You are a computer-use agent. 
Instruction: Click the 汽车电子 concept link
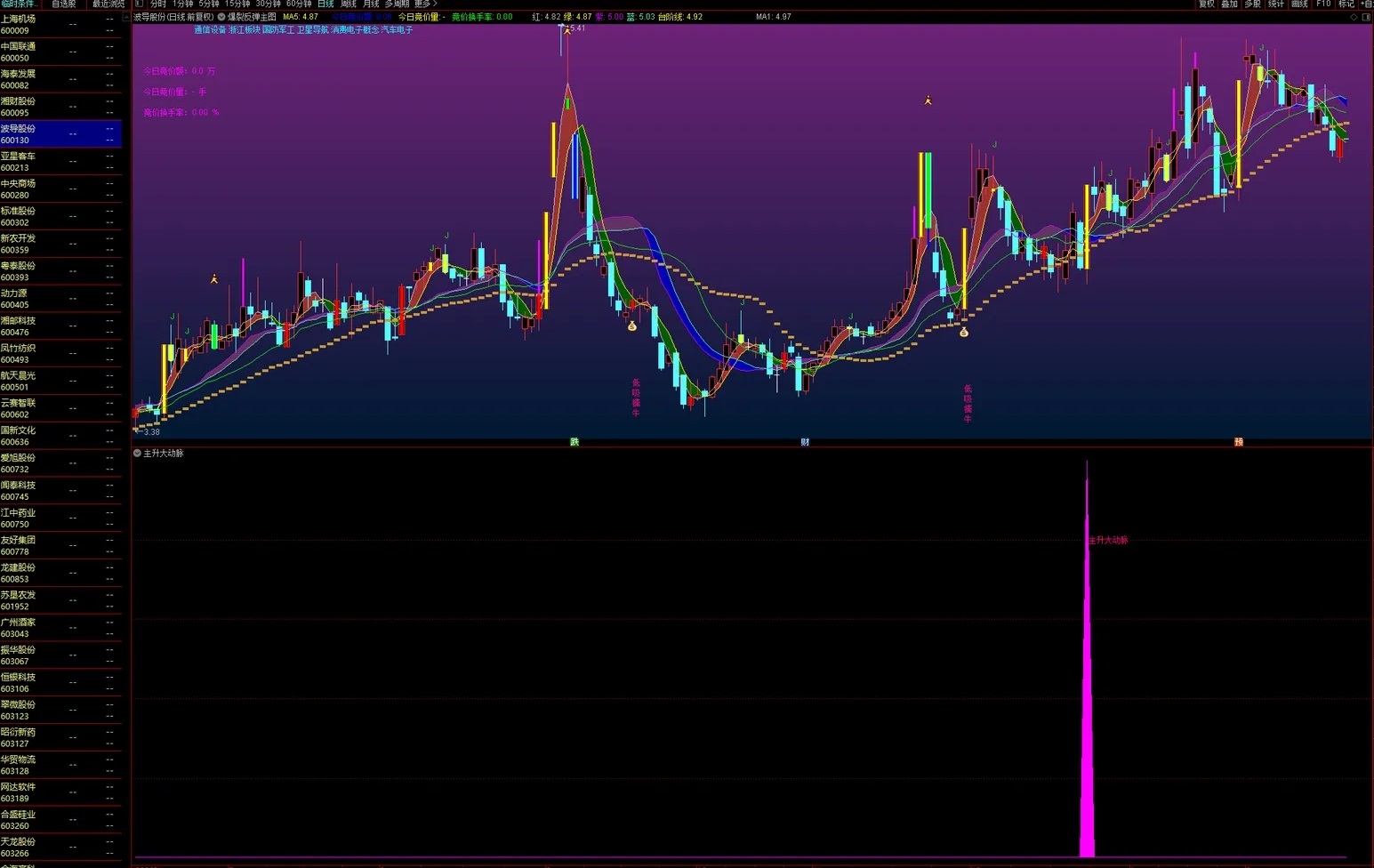click(397, 30)
